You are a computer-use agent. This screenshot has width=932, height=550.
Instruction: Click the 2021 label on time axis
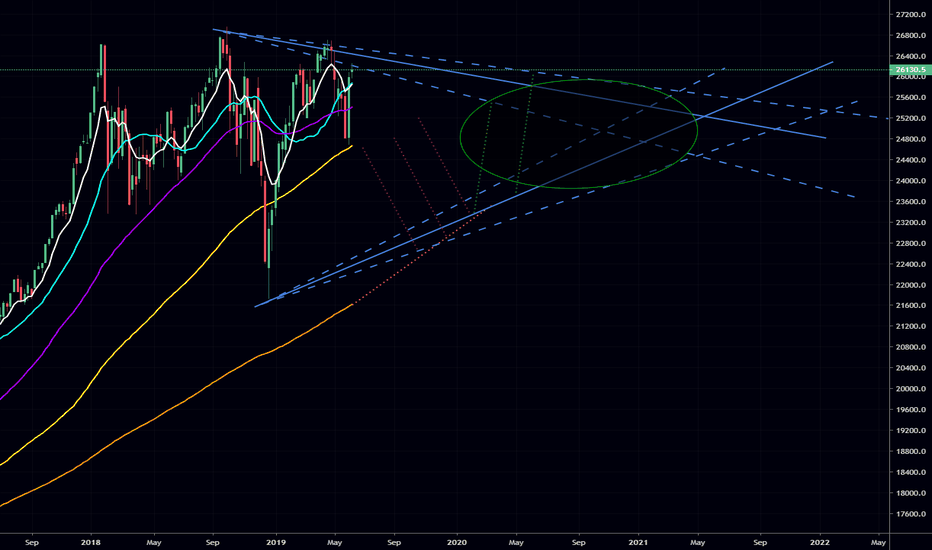click(x=638, y=542)
